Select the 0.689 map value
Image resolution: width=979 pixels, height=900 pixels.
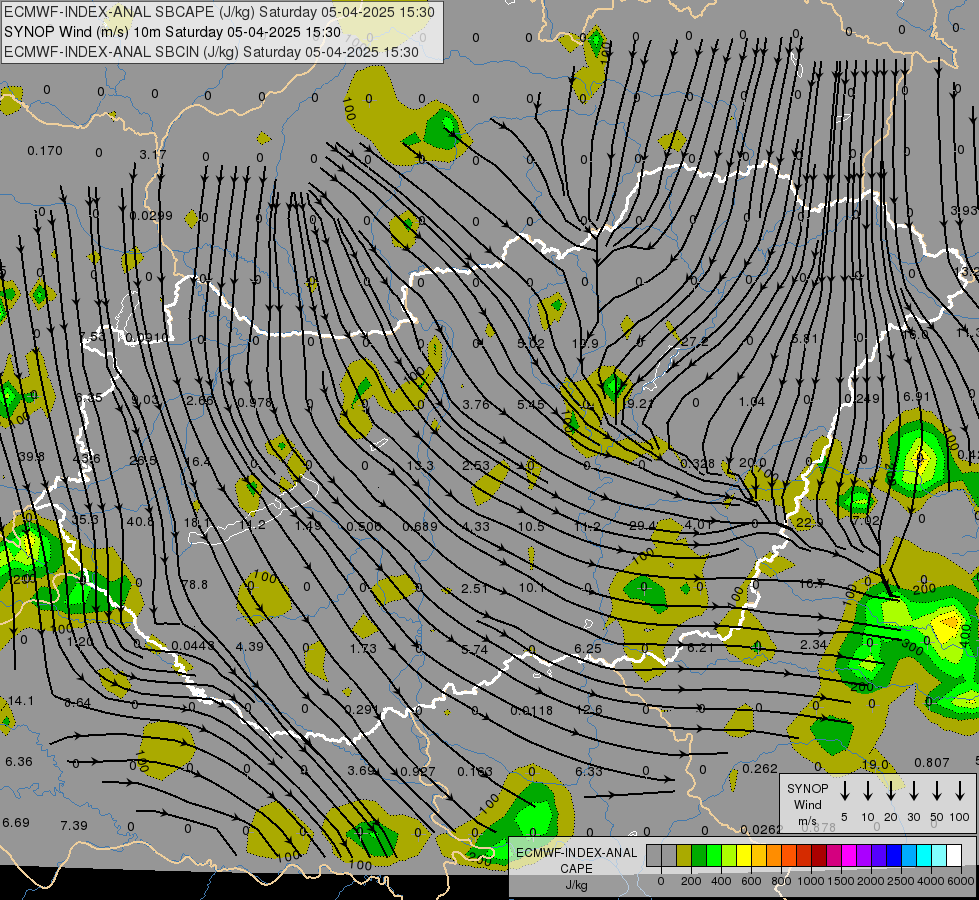coord(420,527)
